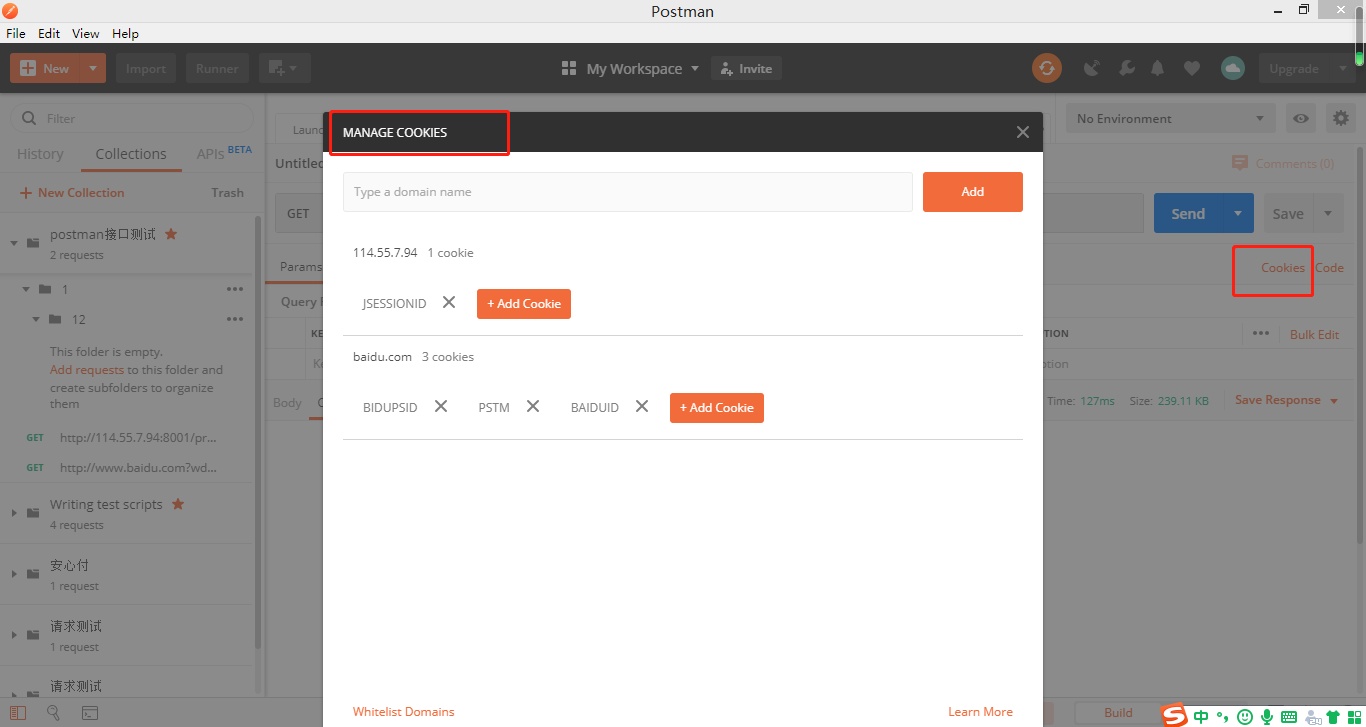The image size is (1366, 727).
Task: Click the New Collection link
Action: pyautogui.click(x=72, y=192)
